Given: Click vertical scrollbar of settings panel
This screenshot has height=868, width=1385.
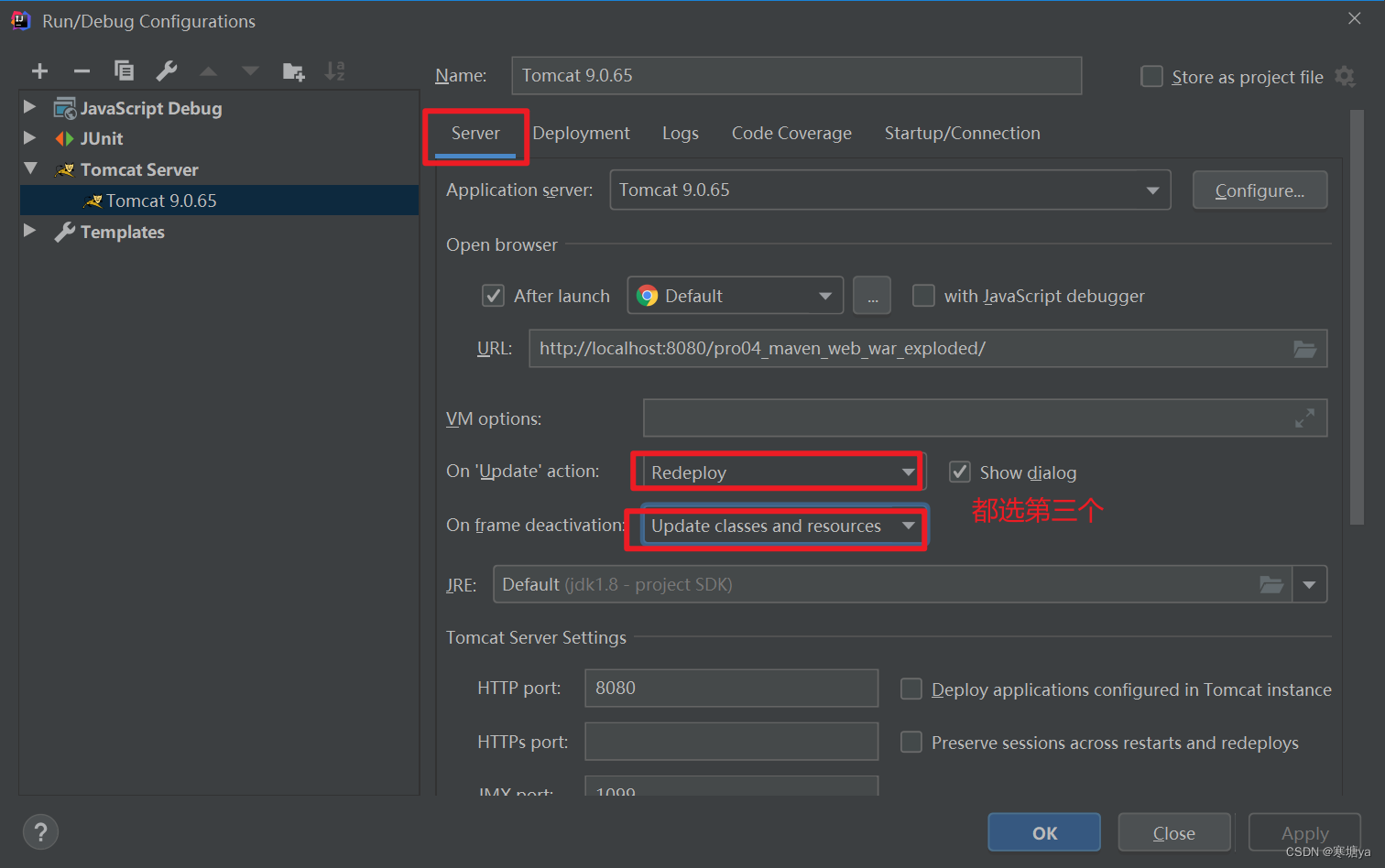Looking at the screenshot, I should coord(1358,317).
